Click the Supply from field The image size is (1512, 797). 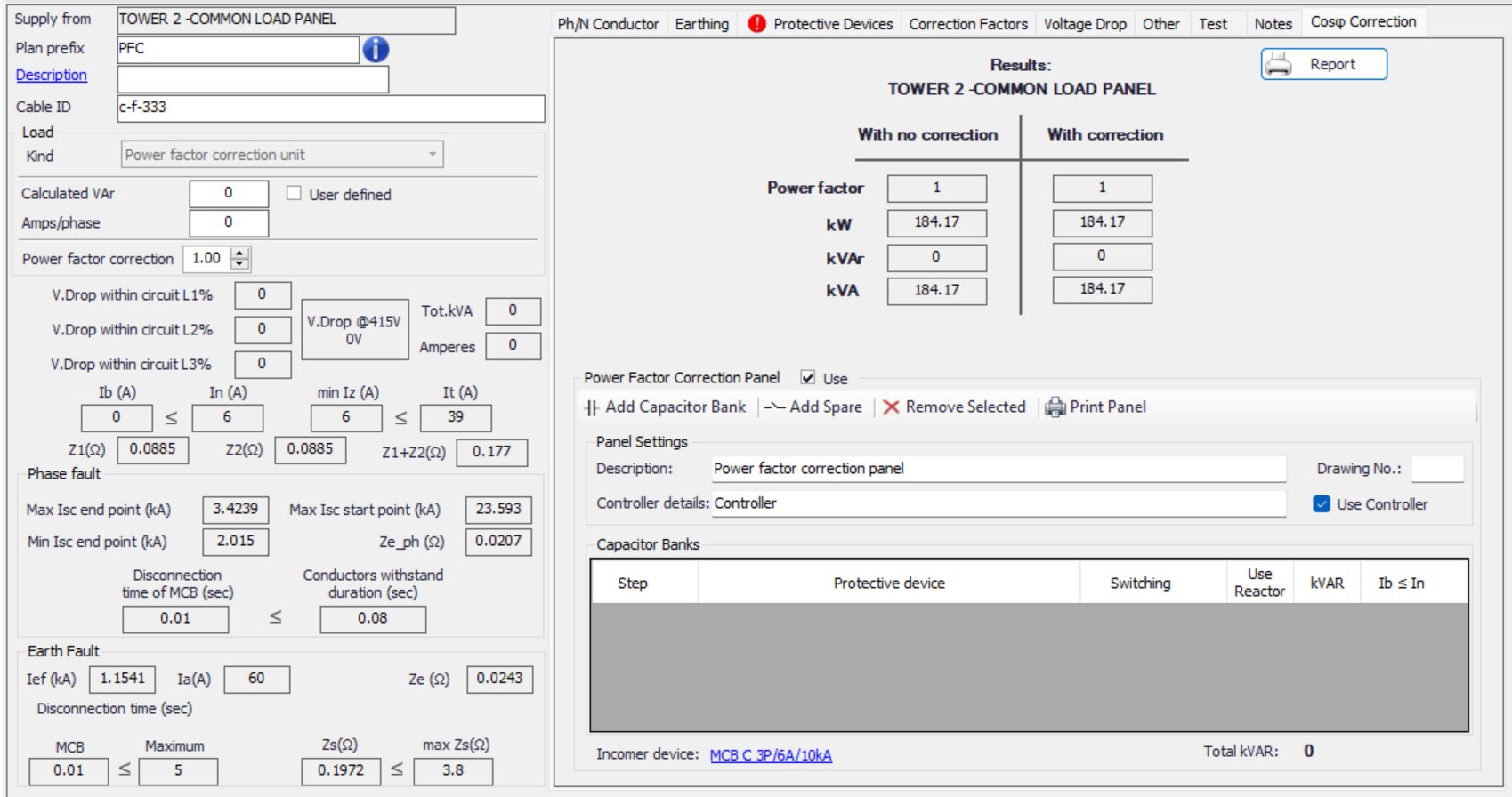click(286, 20)
